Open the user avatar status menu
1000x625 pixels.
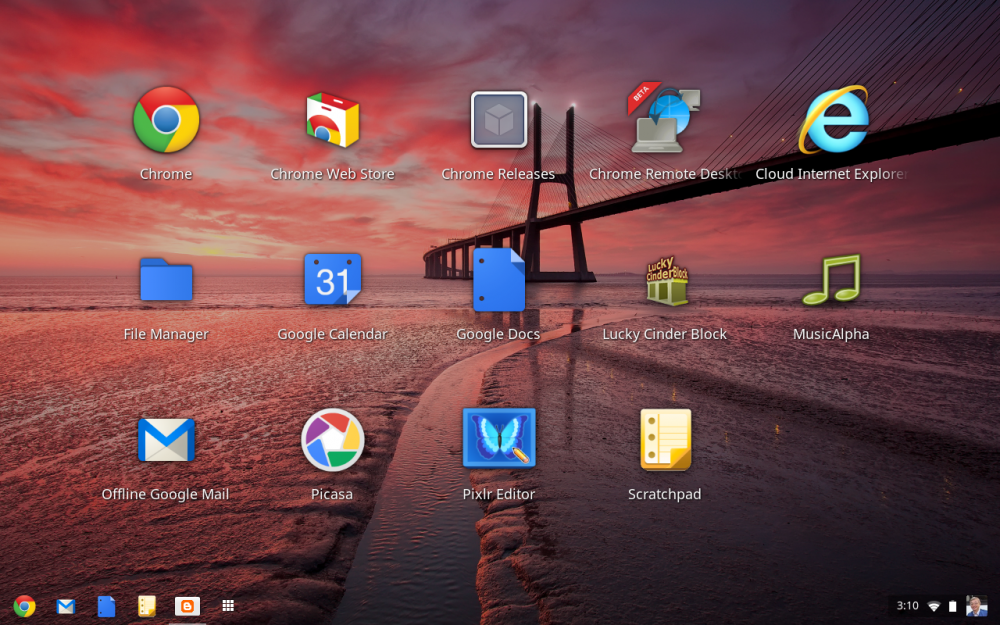click(976, 606)
